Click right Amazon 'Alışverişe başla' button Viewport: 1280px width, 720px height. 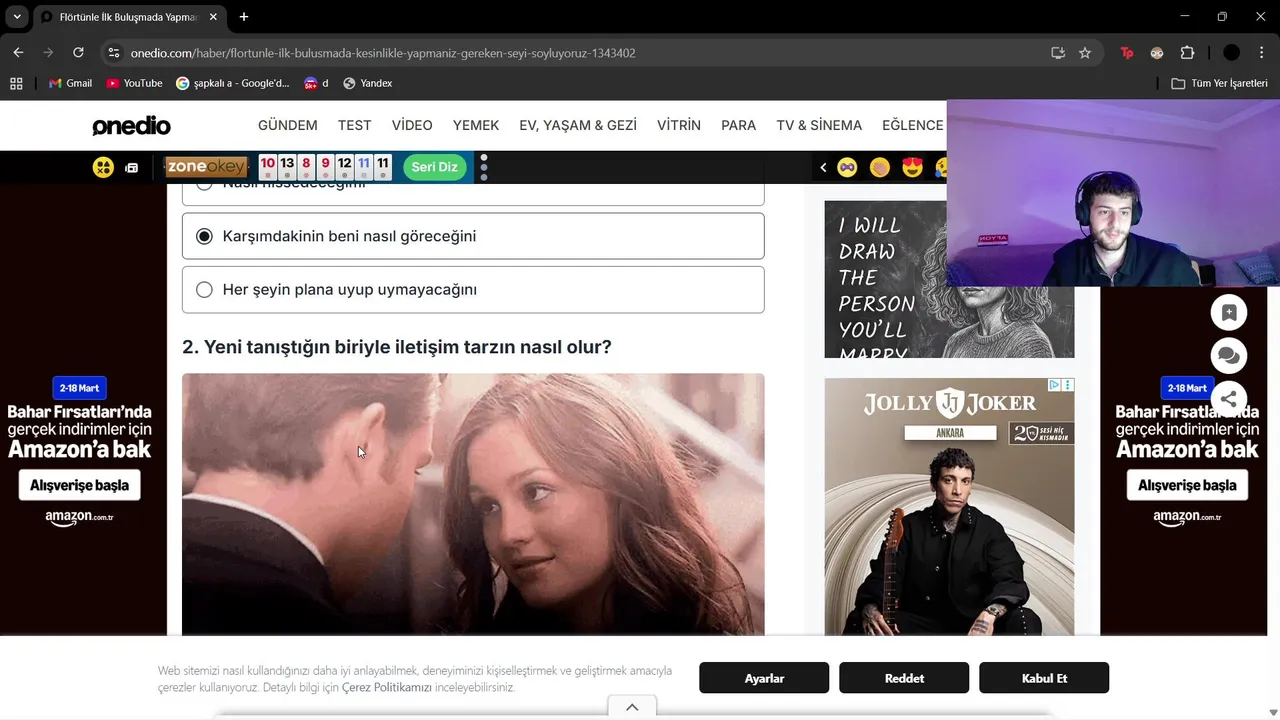click(1187, 485)
